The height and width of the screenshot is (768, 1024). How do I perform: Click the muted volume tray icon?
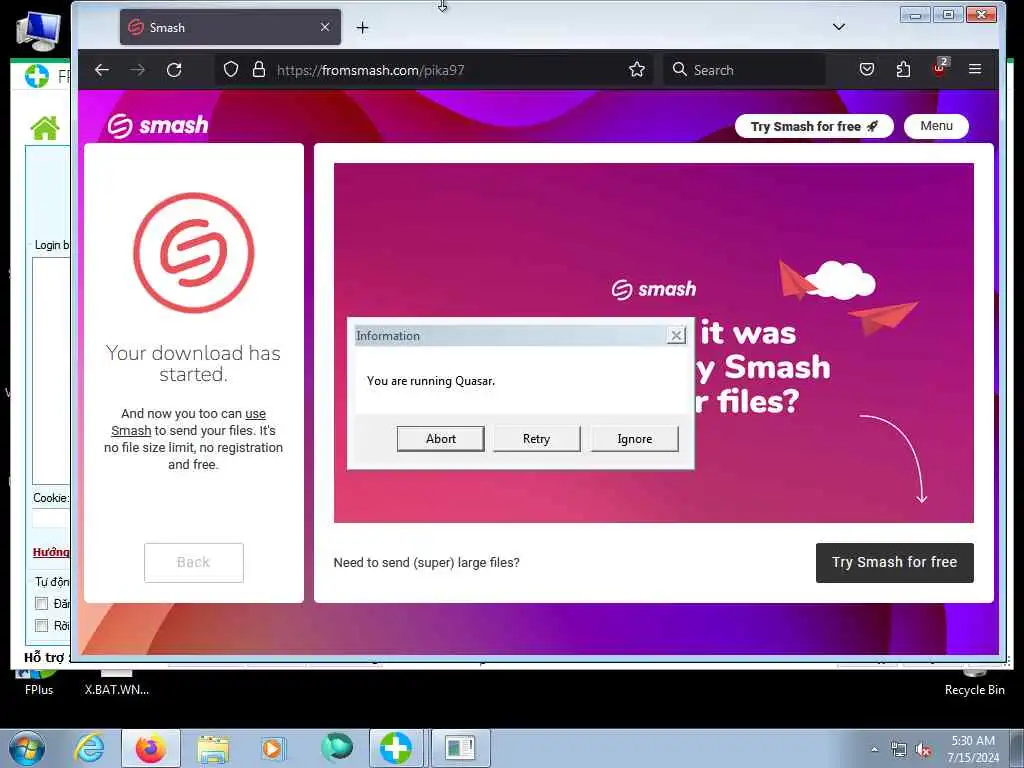pyautogui.click(x=923, y=750)
